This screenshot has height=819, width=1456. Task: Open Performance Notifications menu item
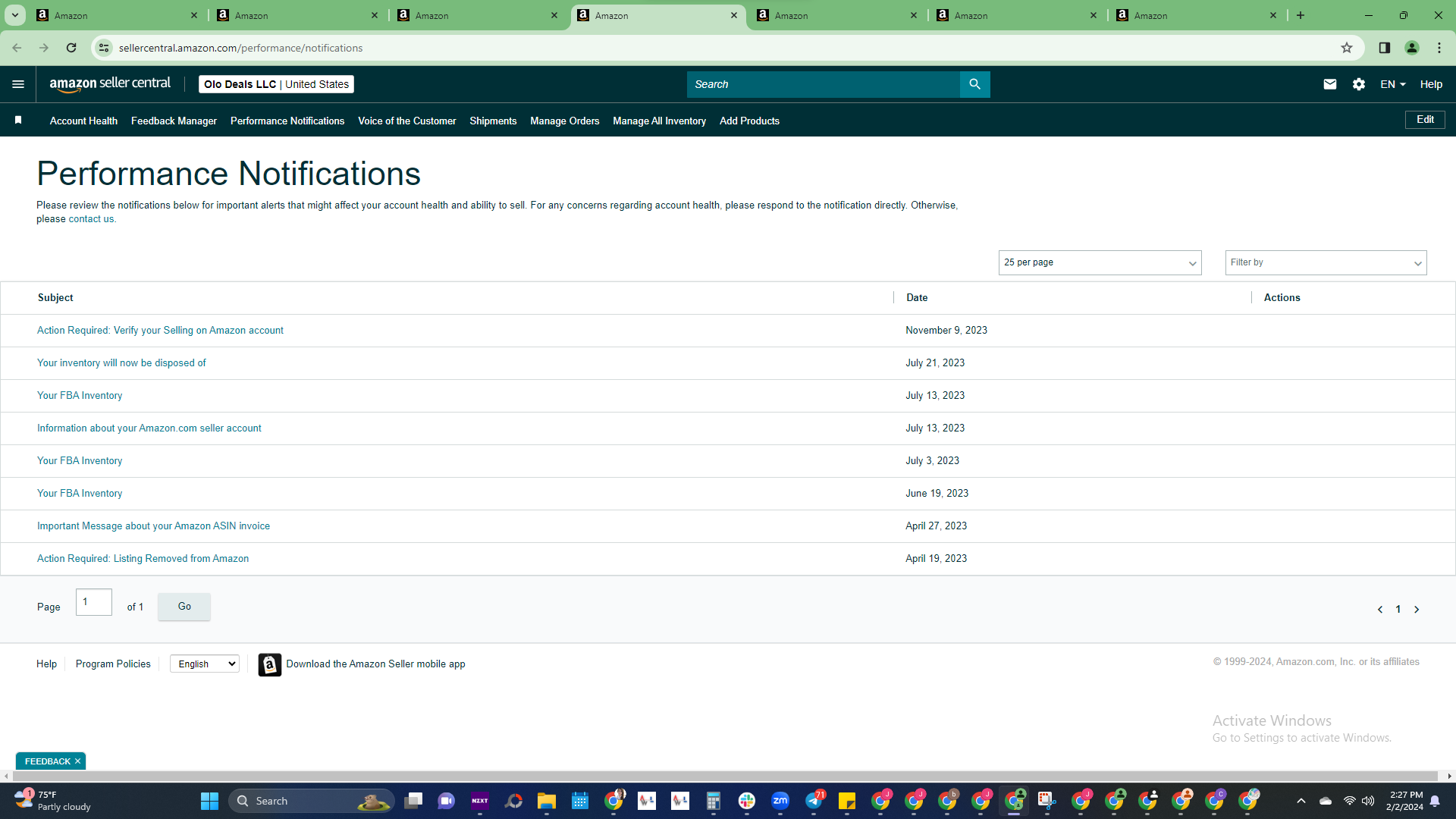coord(287,121)
